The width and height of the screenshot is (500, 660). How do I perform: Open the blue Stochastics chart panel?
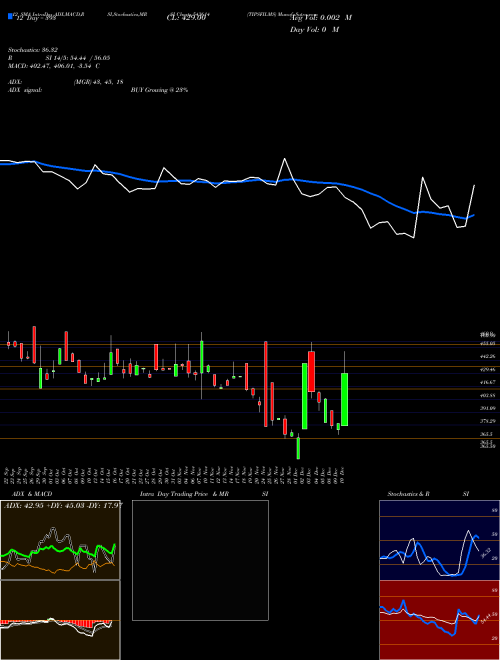(439, 540)
